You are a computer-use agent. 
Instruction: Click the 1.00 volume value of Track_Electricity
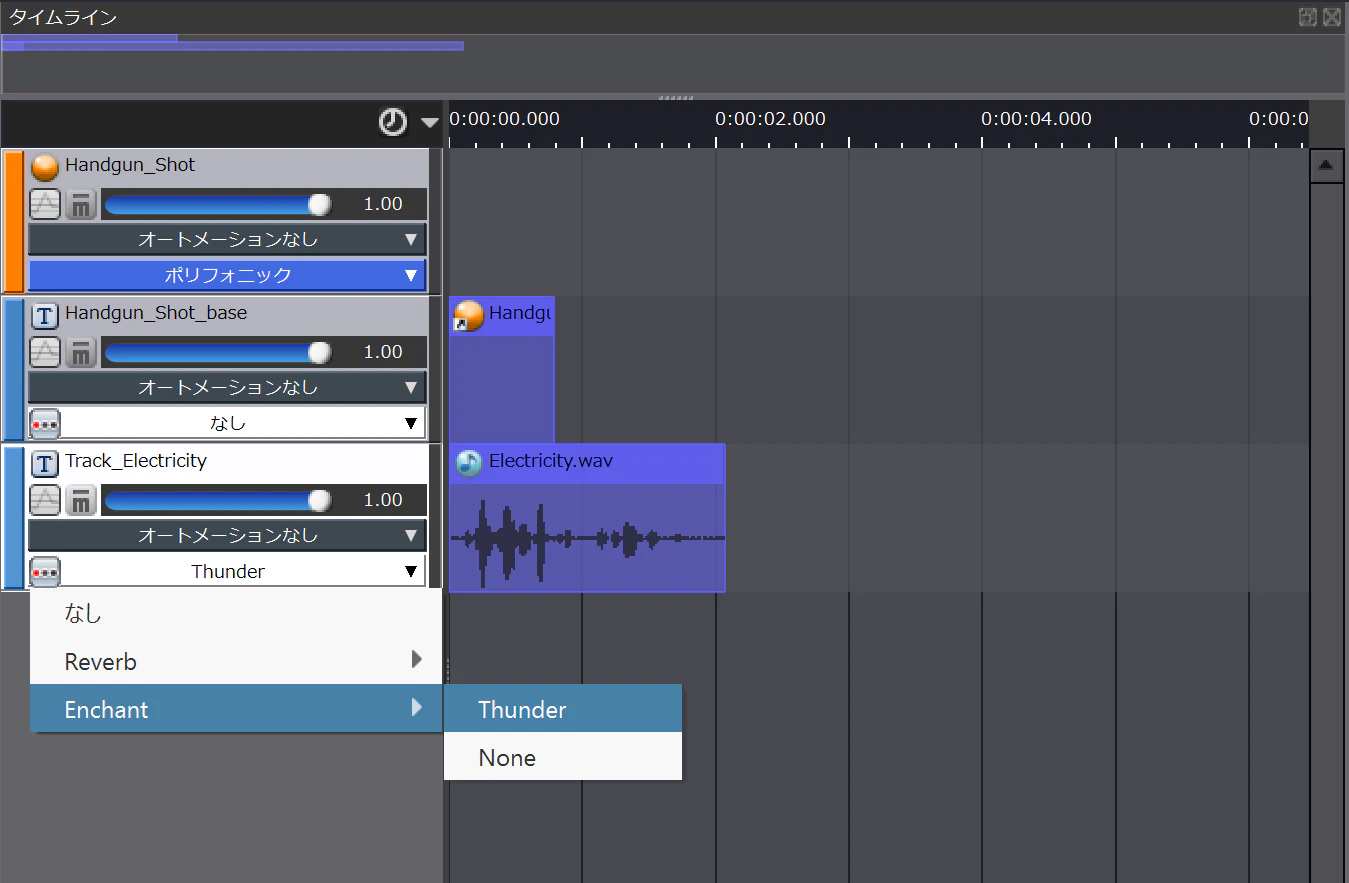[383, 500]
